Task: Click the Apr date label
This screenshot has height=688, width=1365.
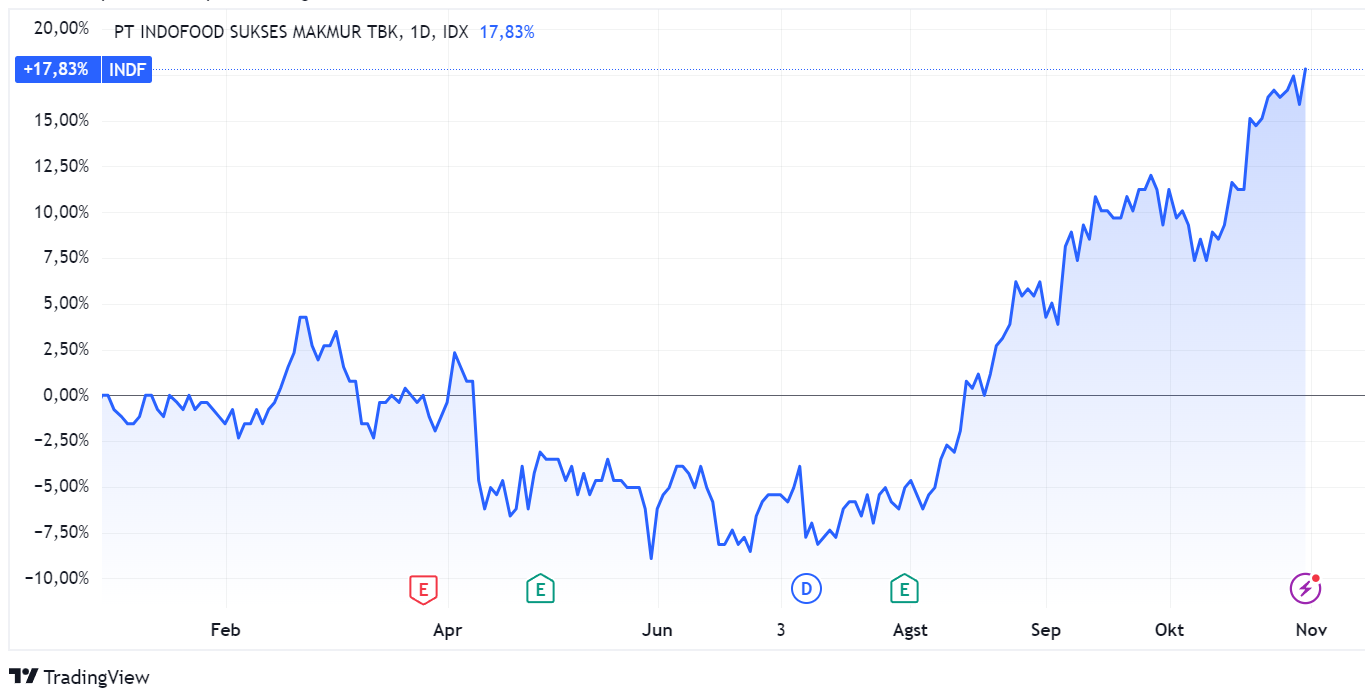Action: pyautogui.click(x=448, y=630)
